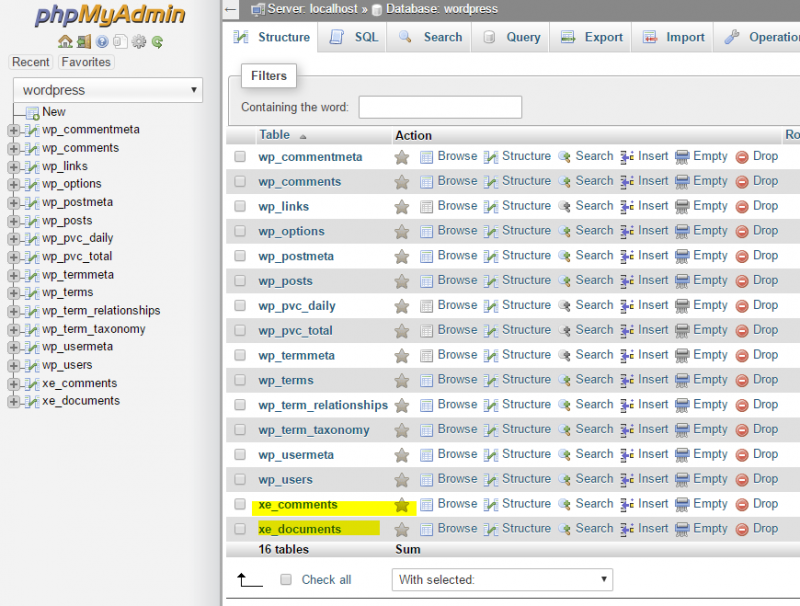Click the Empty link for wp_pvc_total
800x606 pixels.
[710, 330]
